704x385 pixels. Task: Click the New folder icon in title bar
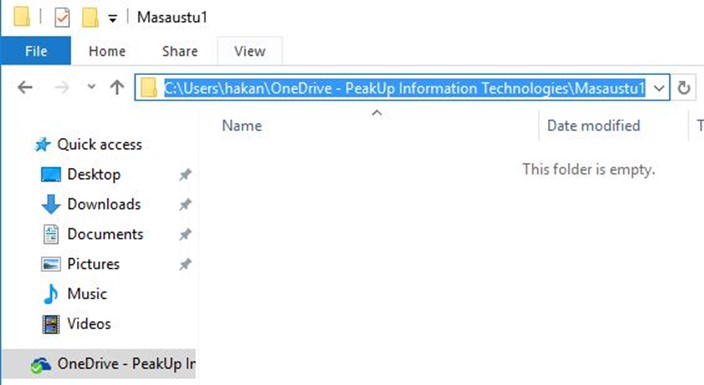pos(90,18)
